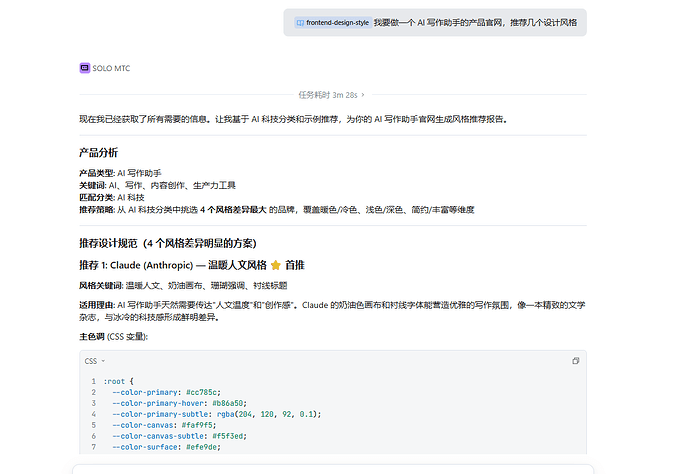Click the intro sentence starting with 现在我已经获取了
The width and height of the screenshot is (690, 474).
[x=293, y=119]
